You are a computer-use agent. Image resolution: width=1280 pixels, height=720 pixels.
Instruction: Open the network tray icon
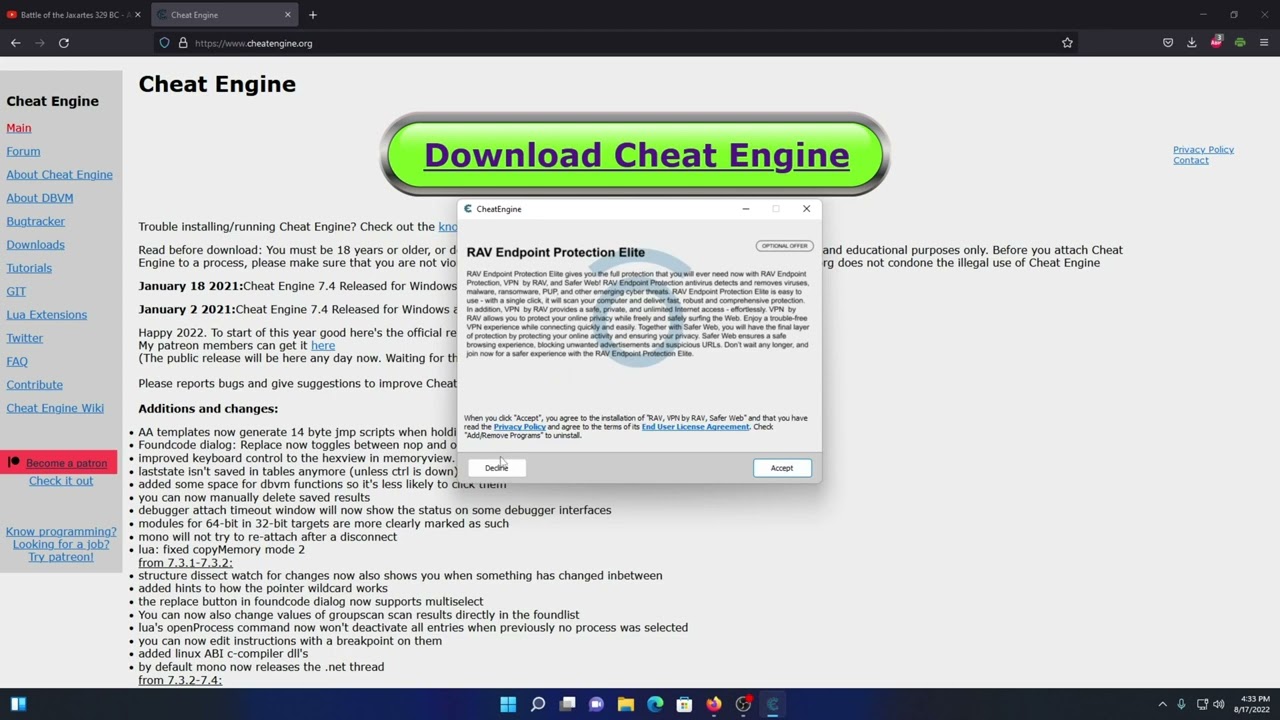tap(1202, 704)
